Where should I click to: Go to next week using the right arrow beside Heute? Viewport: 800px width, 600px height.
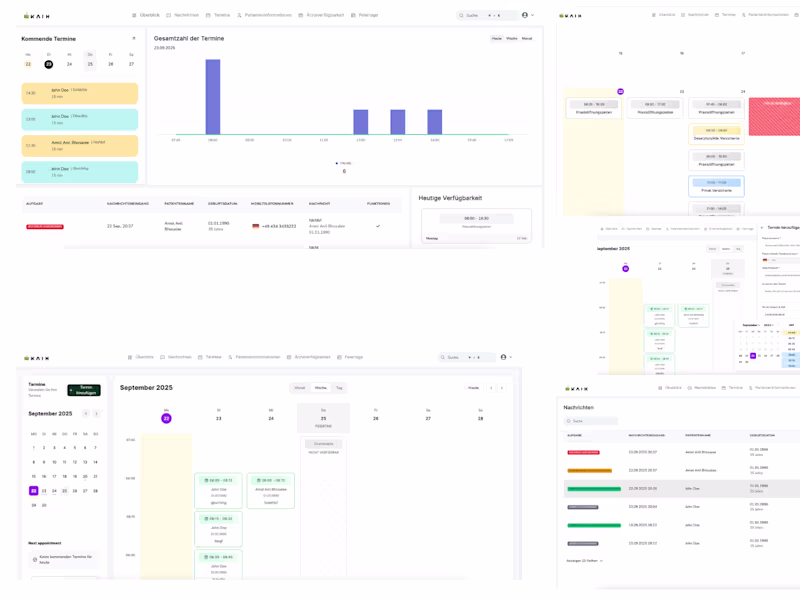click(502, 388)
